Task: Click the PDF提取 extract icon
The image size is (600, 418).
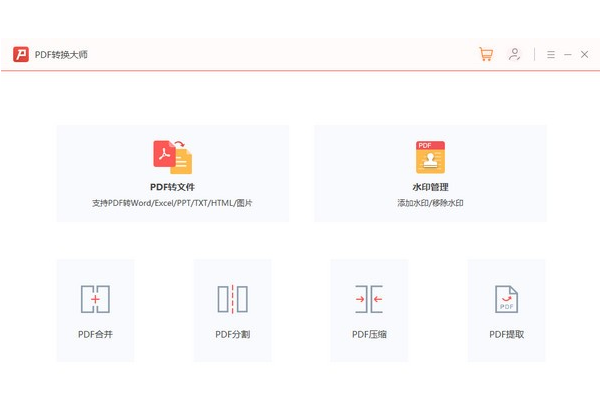Action: tap(506, 299)
